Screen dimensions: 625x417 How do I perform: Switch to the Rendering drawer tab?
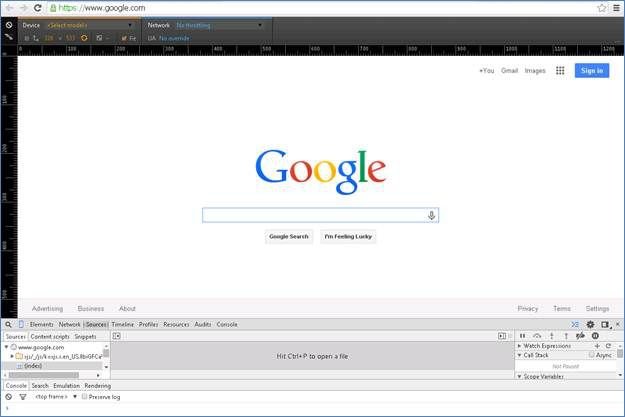click(x=98, y=386)
